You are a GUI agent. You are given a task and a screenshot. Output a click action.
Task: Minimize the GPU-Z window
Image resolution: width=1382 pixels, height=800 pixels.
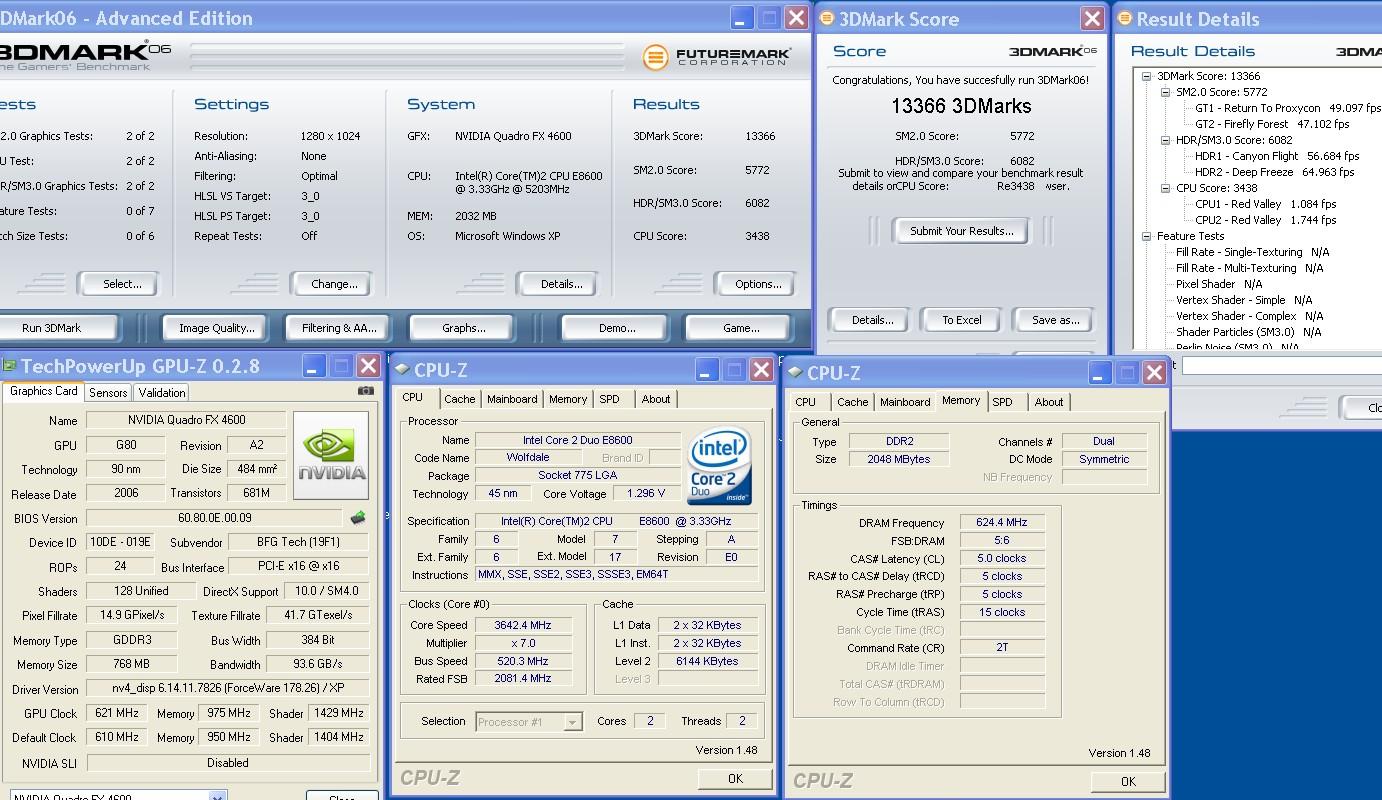[x=314, y=366]
